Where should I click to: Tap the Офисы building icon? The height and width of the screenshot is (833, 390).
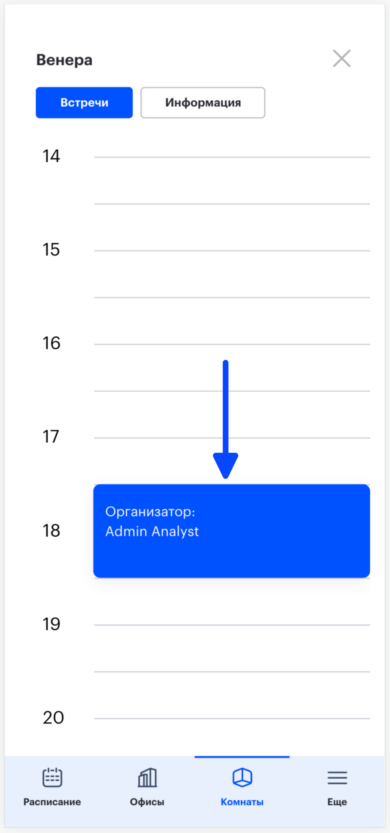(x=147, y=777)
